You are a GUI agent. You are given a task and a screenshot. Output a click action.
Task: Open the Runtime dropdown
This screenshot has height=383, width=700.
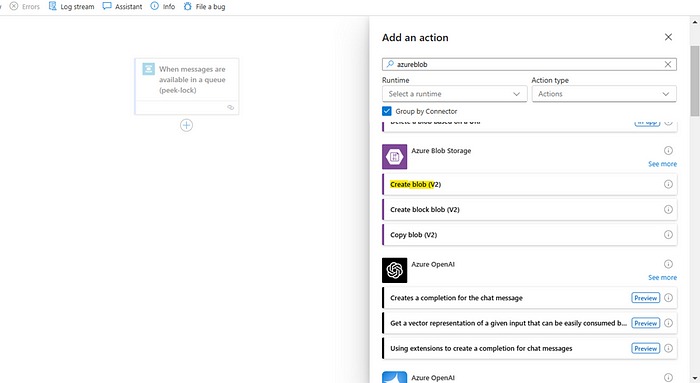[454, 94]
